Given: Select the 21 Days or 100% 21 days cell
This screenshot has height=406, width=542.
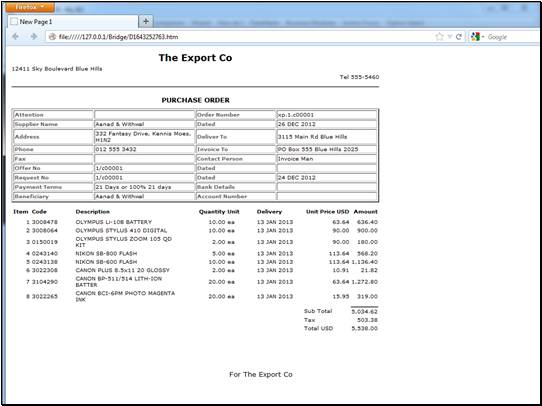Looking at the screenshot, I should tap(144, 187).
